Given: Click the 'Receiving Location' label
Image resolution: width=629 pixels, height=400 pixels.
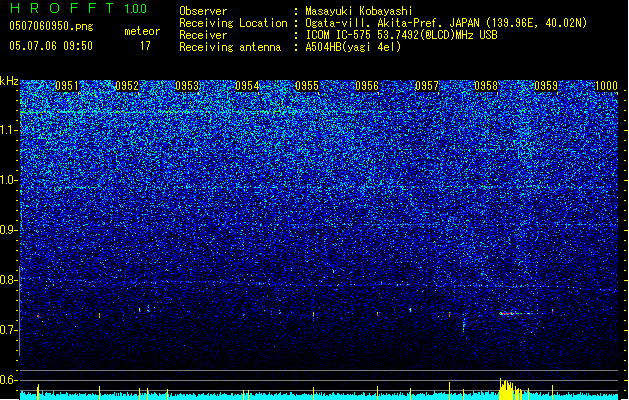Looking at the screenshot, I should click(x=233, y=23).
